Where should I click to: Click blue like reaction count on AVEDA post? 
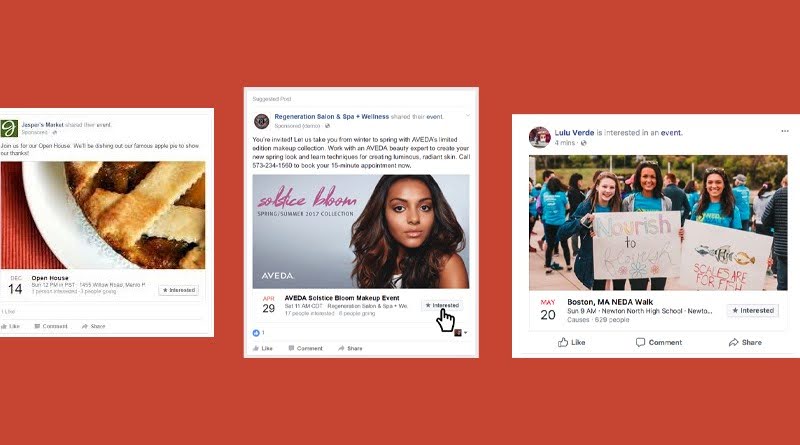[259, 333]
